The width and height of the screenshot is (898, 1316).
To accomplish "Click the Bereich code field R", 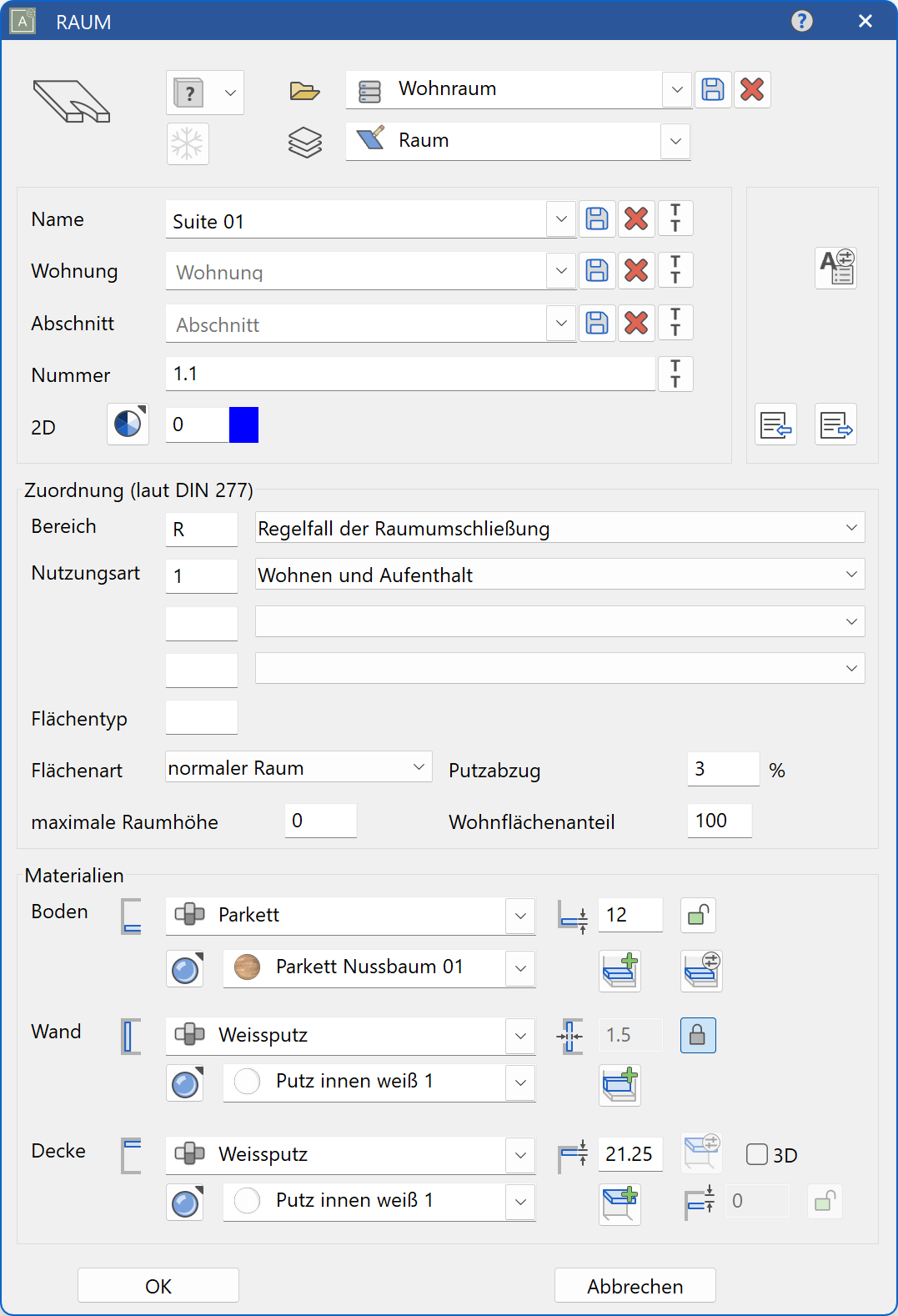I will (202, 530).
